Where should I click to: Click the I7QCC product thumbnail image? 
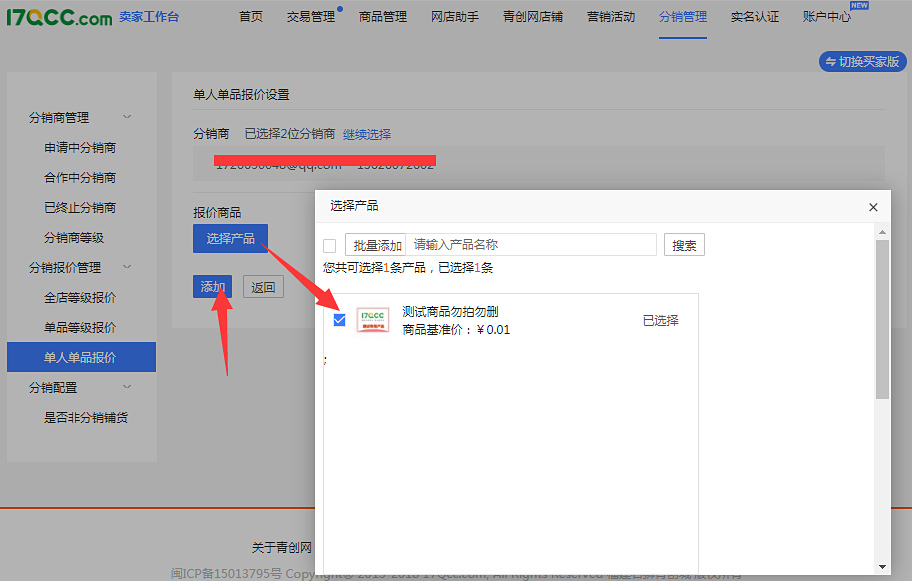click(372, 320)
